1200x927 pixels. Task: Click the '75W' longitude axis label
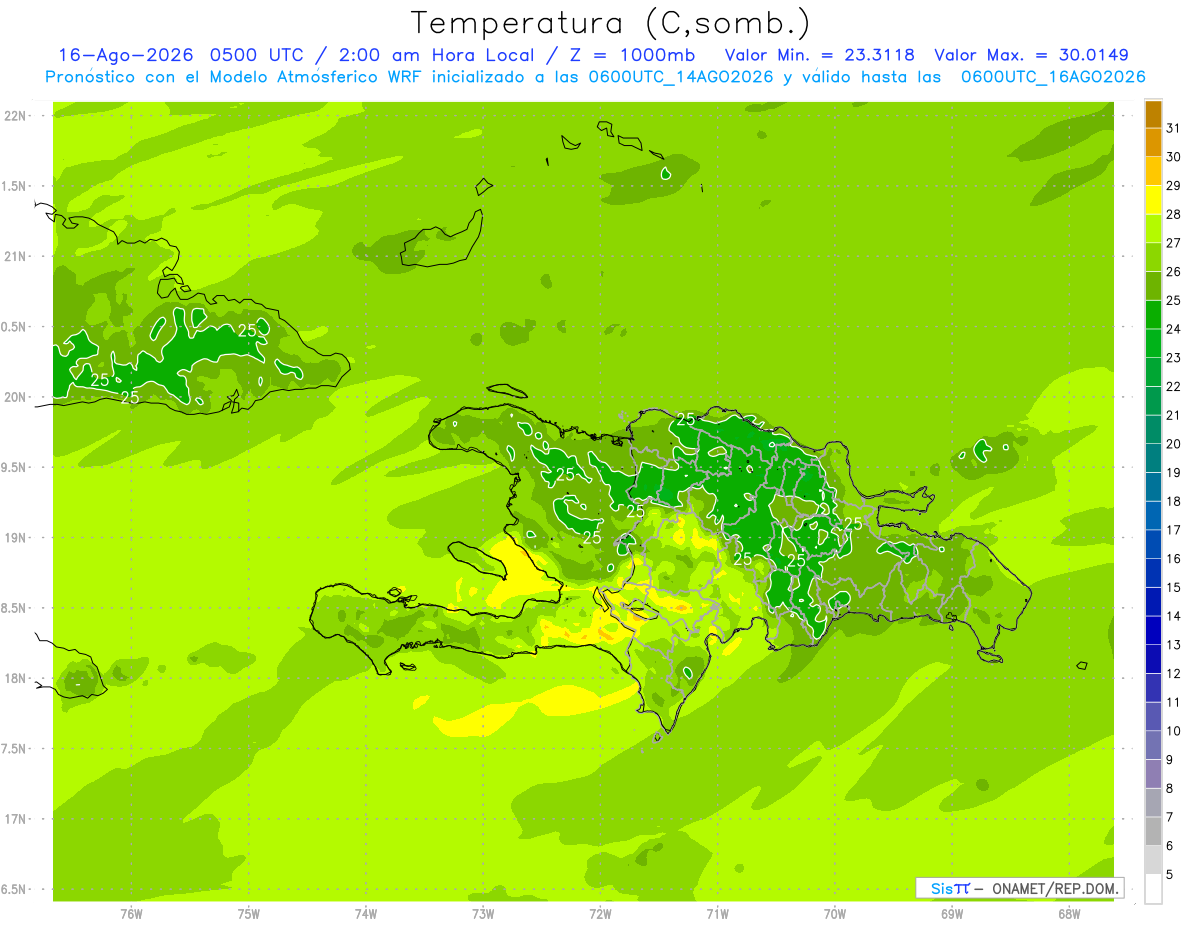tap(248, 913)
